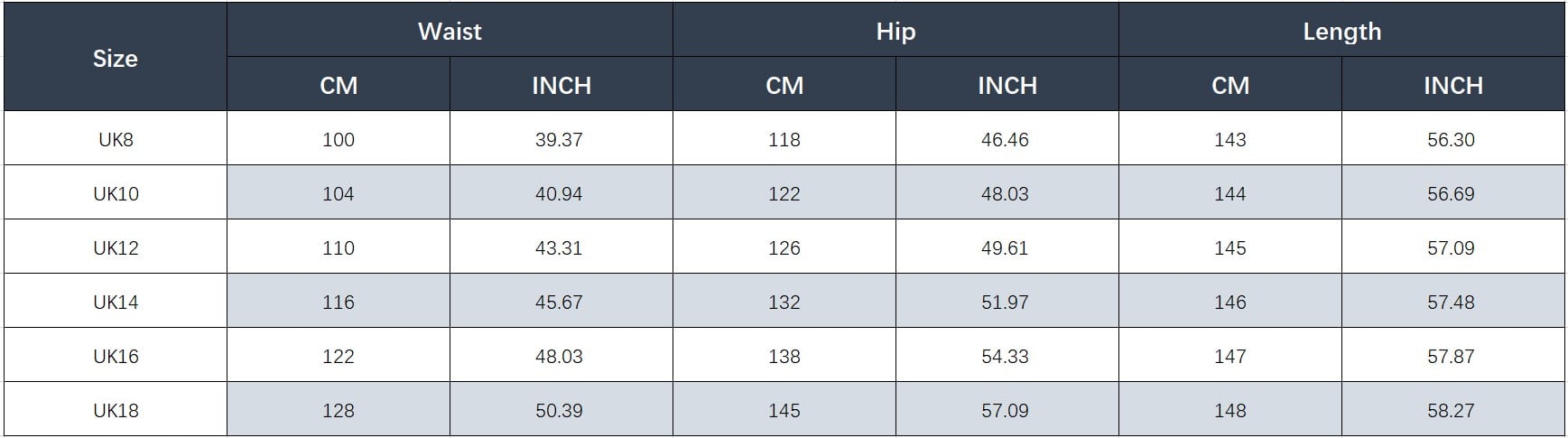Click the UK8 size row label

[116, 140]
